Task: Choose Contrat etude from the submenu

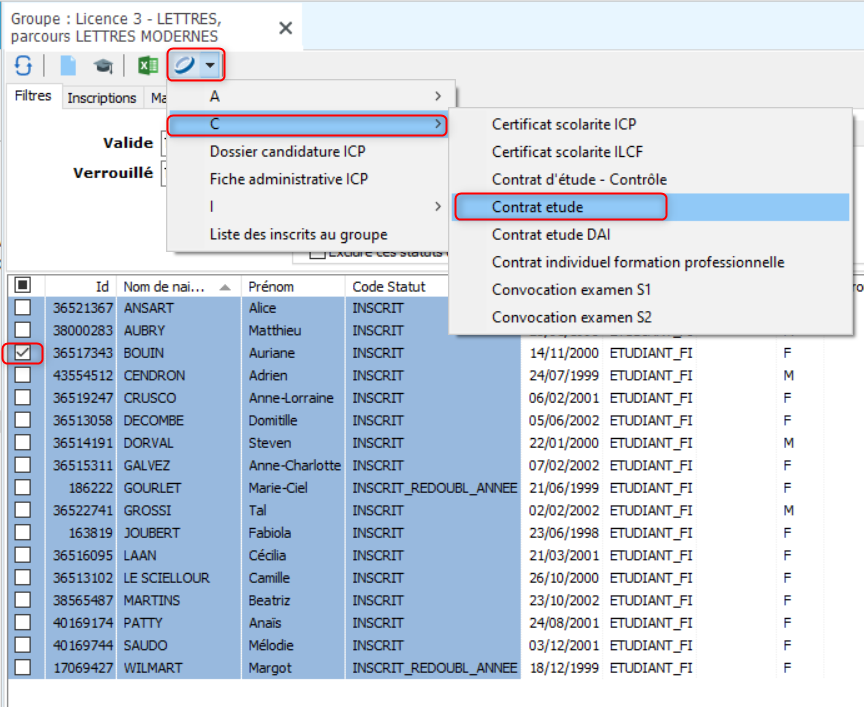Action: coord(538,207)
